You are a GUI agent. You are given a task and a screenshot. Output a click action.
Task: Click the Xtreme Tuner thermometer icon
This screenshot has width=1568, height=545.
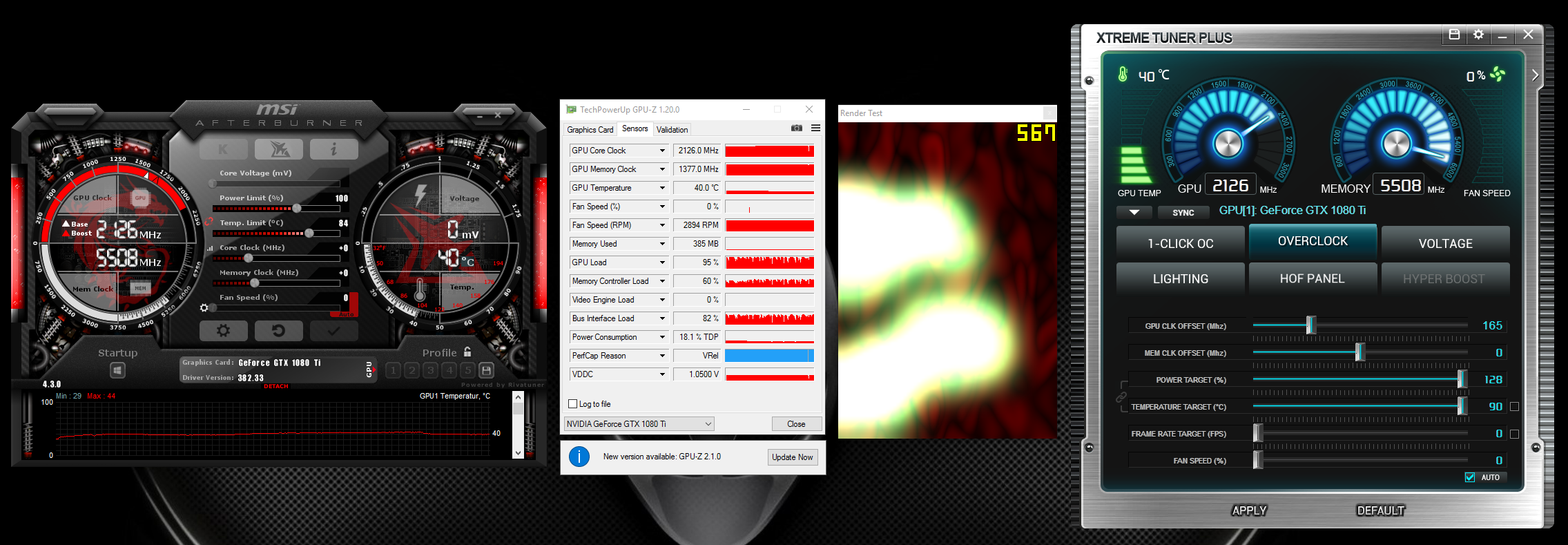[x=1123, y=75]
